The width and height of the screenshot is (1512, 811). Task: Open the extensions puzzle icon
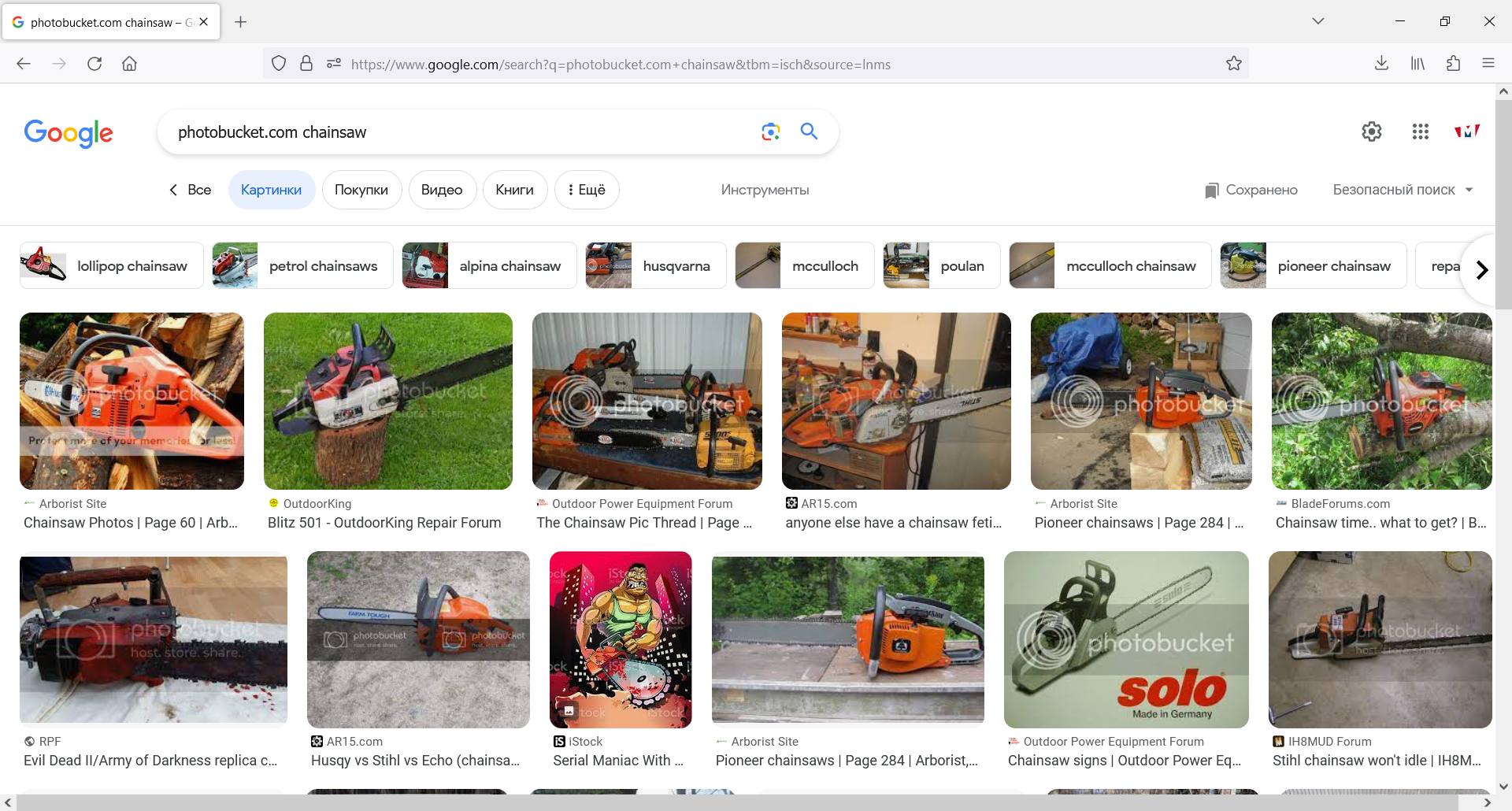[x=1454, y=64]
